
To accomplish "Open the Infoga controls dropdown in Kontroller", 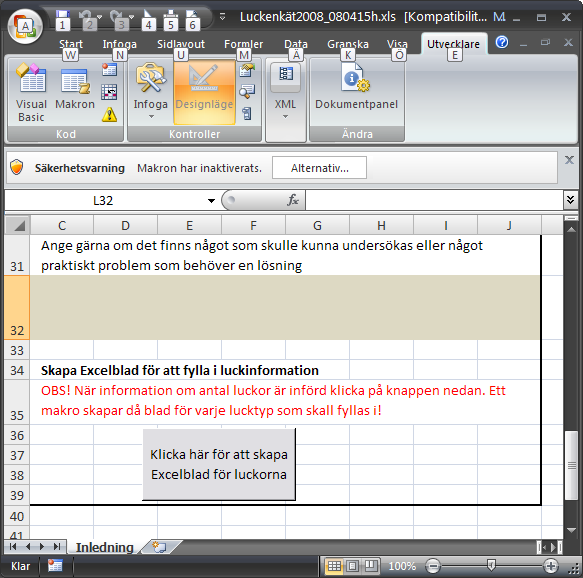I will (151, 117).
